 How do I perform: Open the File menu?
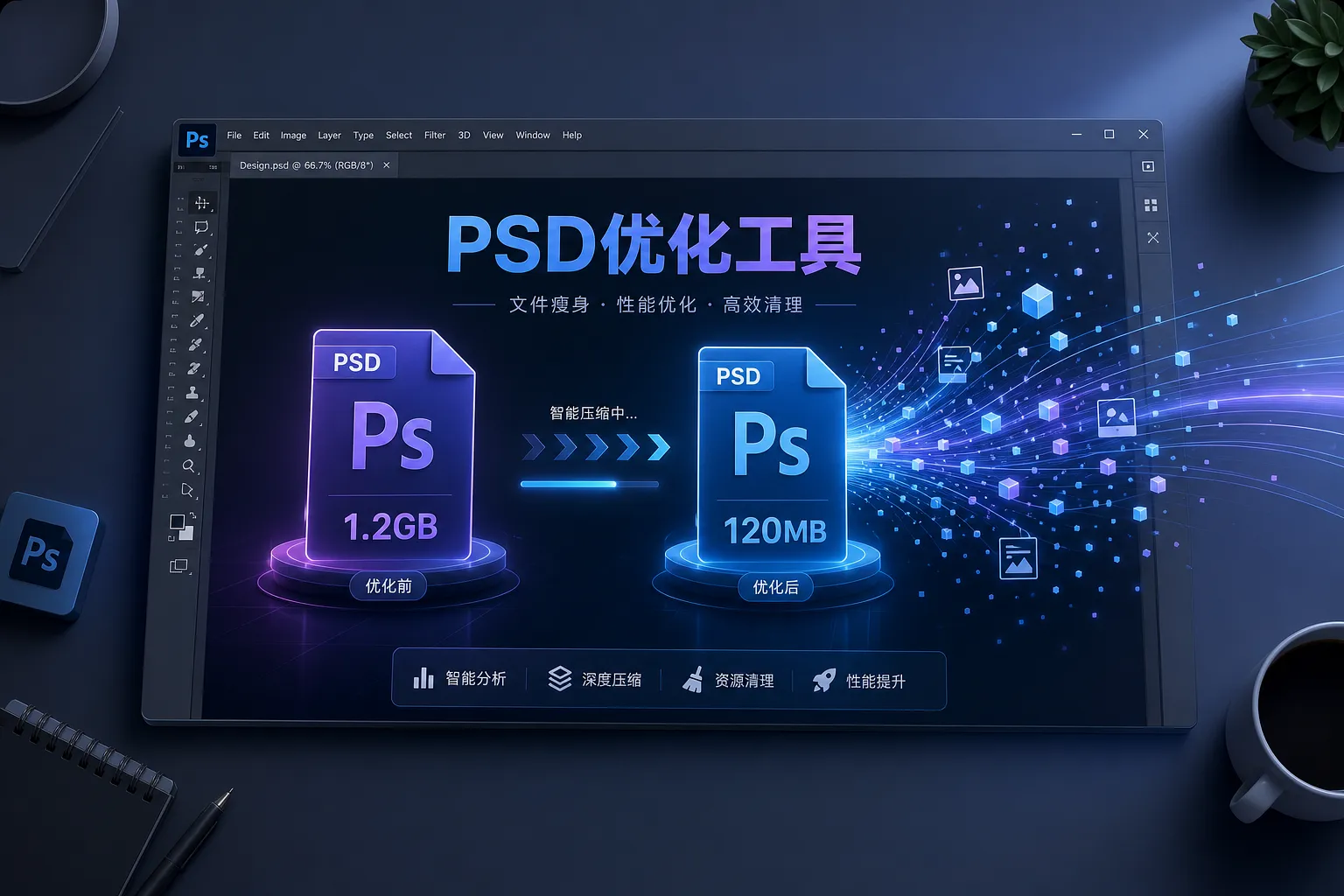pos(234,136)
